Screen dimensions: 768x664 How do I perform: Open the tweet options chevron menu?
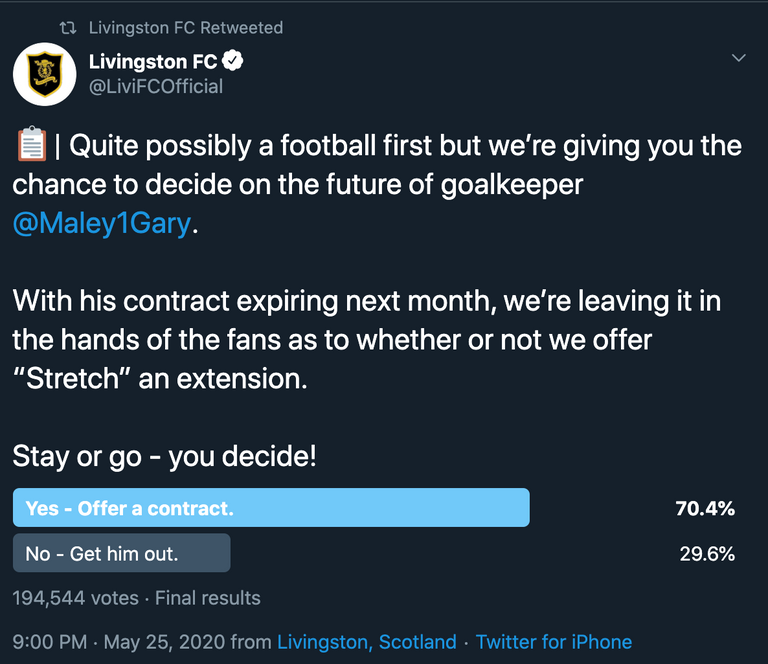[x=739, y=58]
